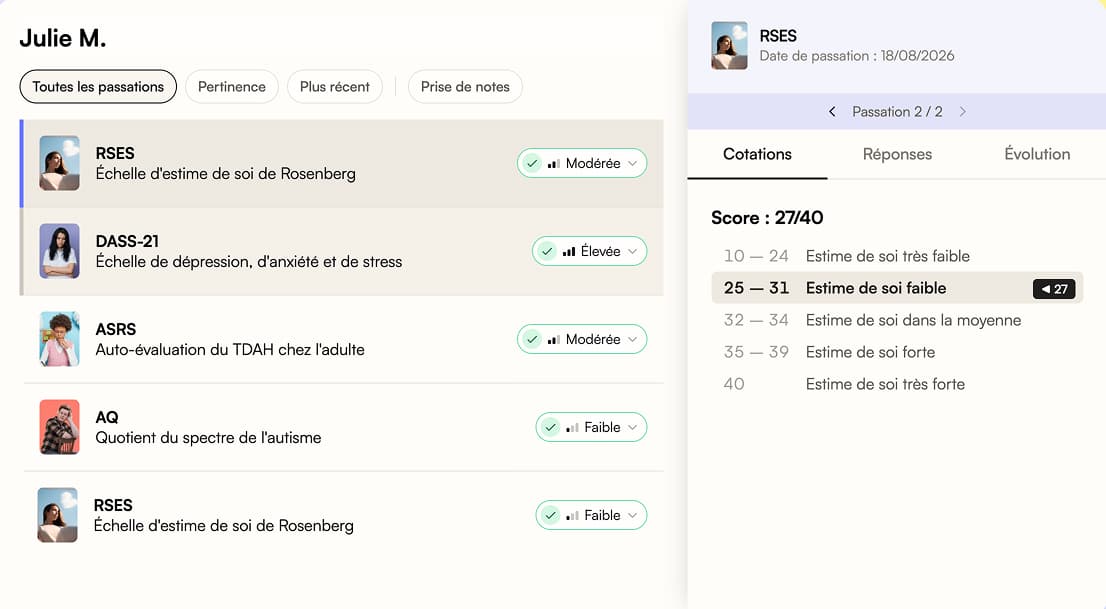
Task: Click the DASS-21 portrait thumbnail
Action: point(59,251)
